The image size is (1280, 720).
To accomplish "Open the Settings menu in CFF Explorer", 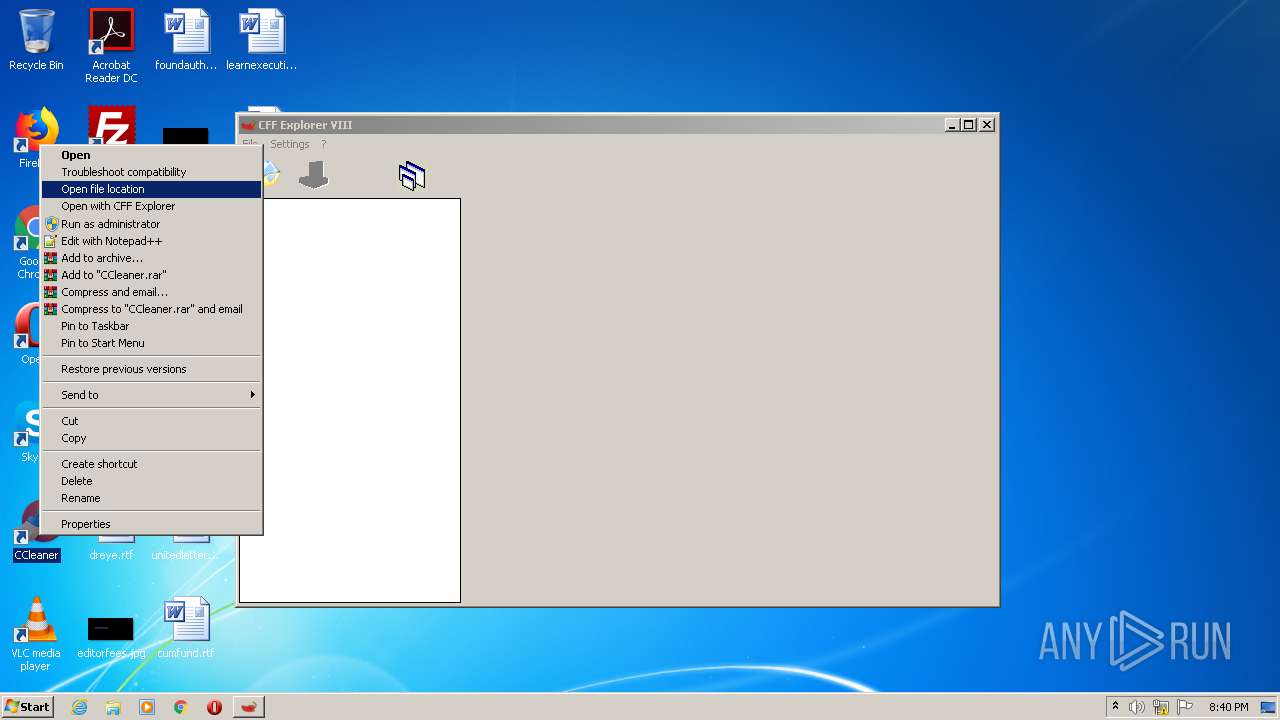I will (289, 144).
